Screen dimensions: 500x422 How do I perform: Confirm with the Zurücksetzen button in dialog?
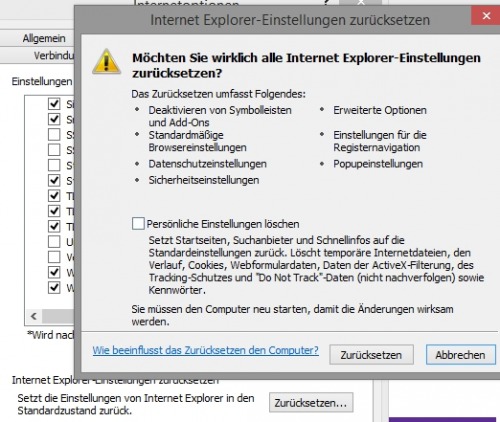pyautogui.click(x=371, y=355)
